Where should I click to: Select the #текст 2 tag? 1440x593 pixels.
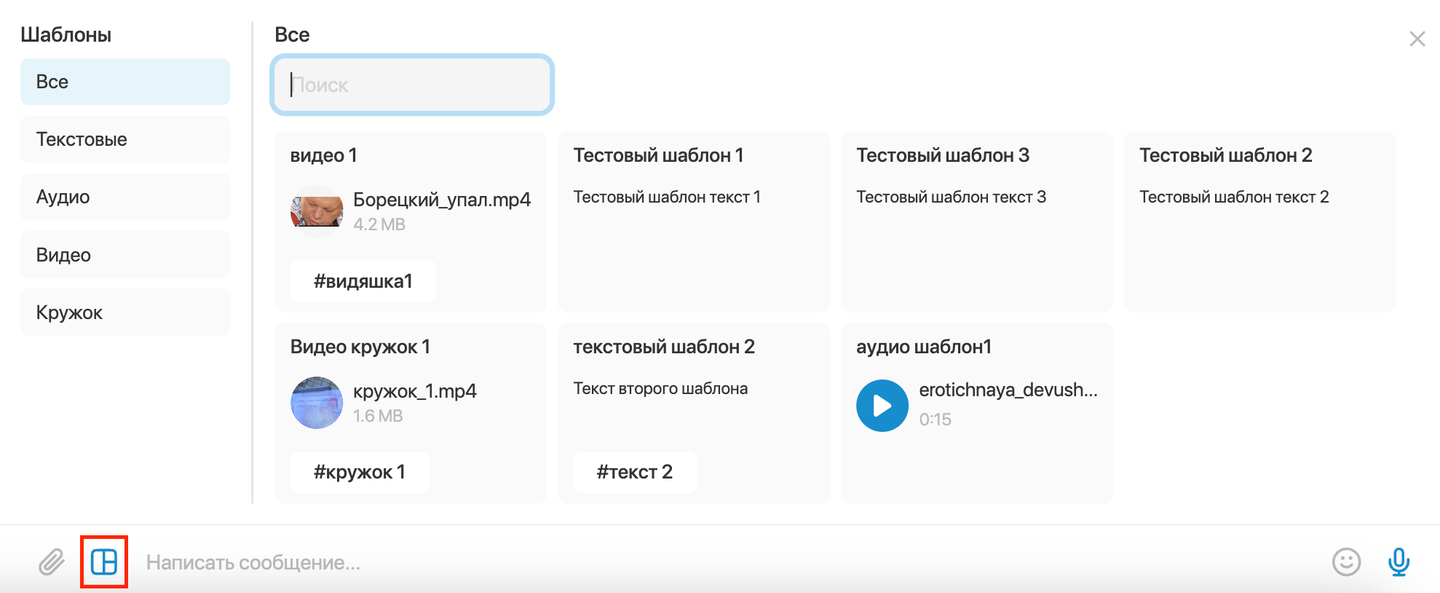[634, 472]
